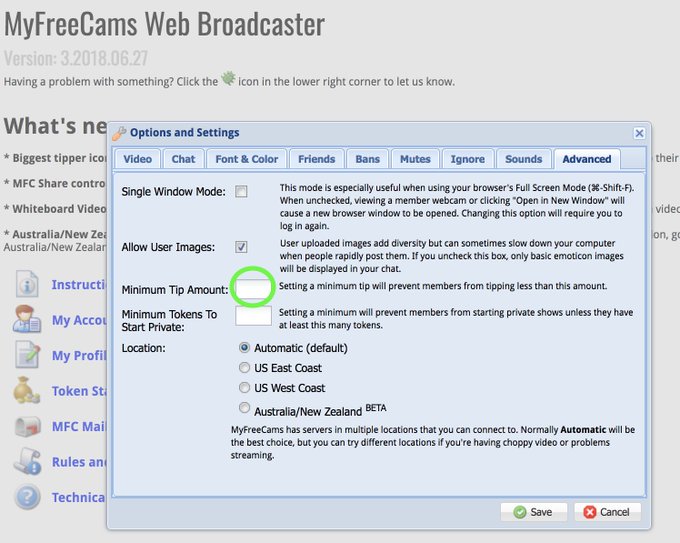Open the Sounds tab
This screenshot has height=543, width=680.
point(523,159)
